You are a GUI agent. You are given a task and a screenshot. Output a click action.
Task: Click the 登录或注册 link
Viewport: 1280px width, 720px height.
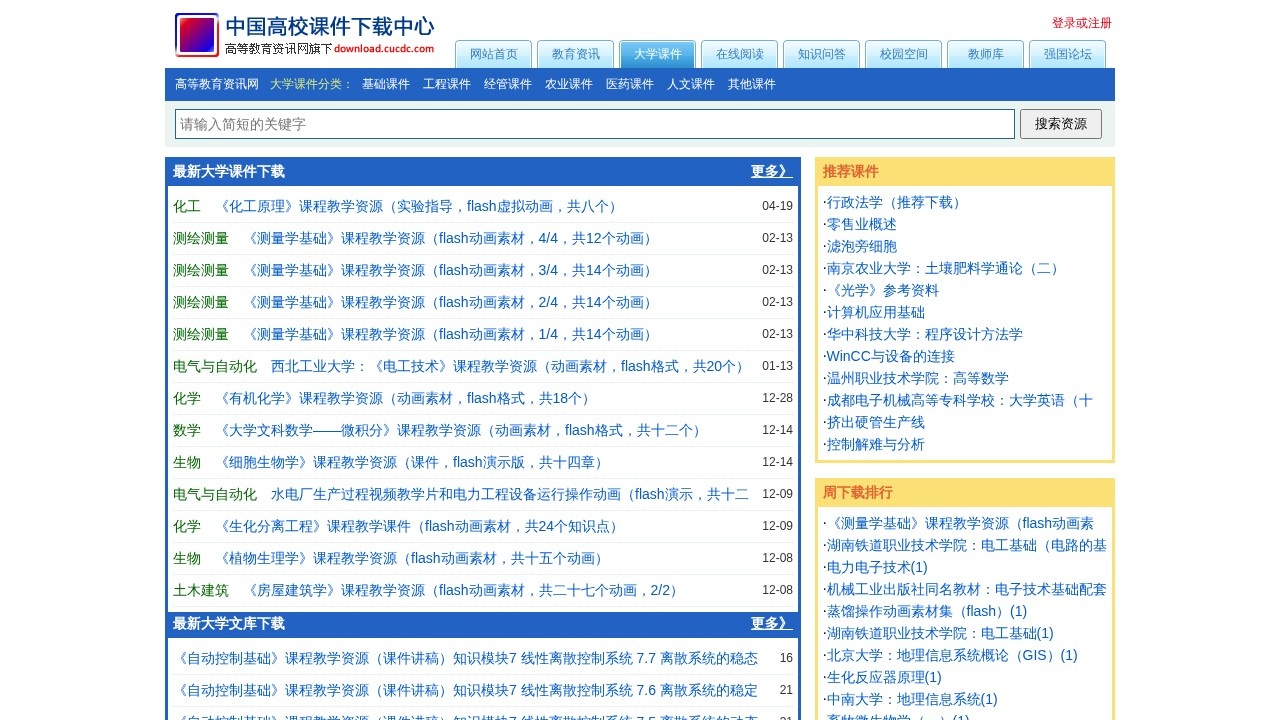coord(1082,23)
